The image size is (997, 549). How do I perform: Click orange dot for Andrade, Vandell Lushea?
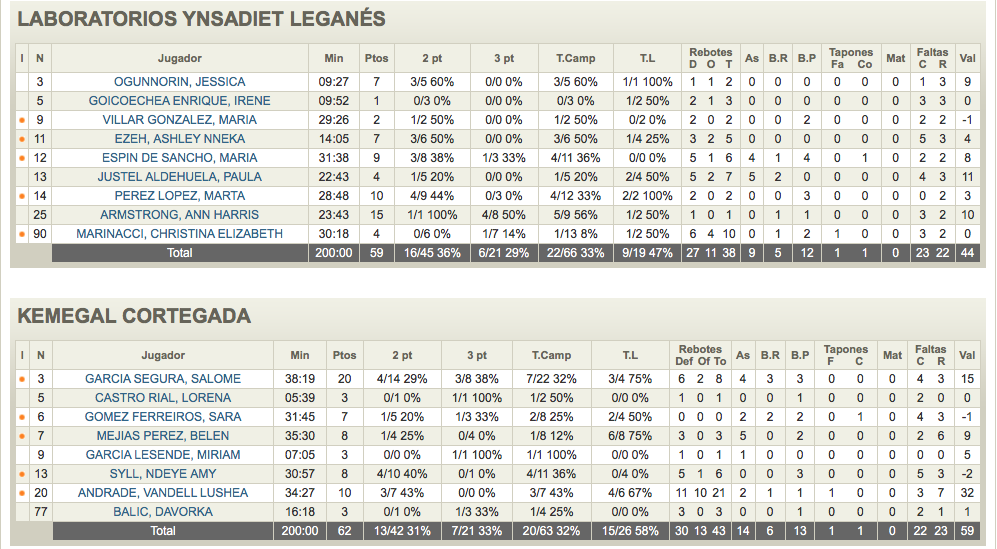[x=22, y=494]
